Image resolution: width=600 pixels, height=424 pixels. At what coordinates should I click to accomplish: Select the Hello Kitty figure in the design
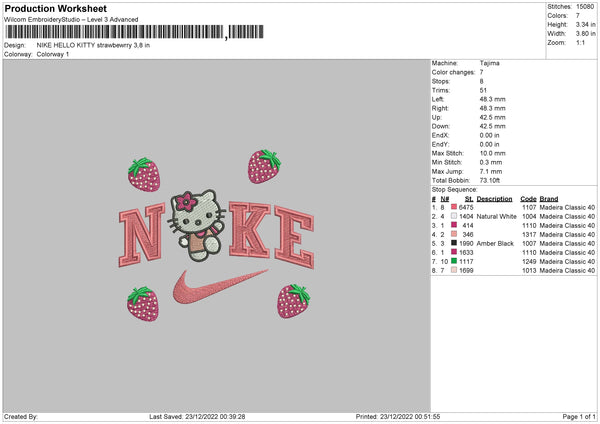tap(196, 225)
